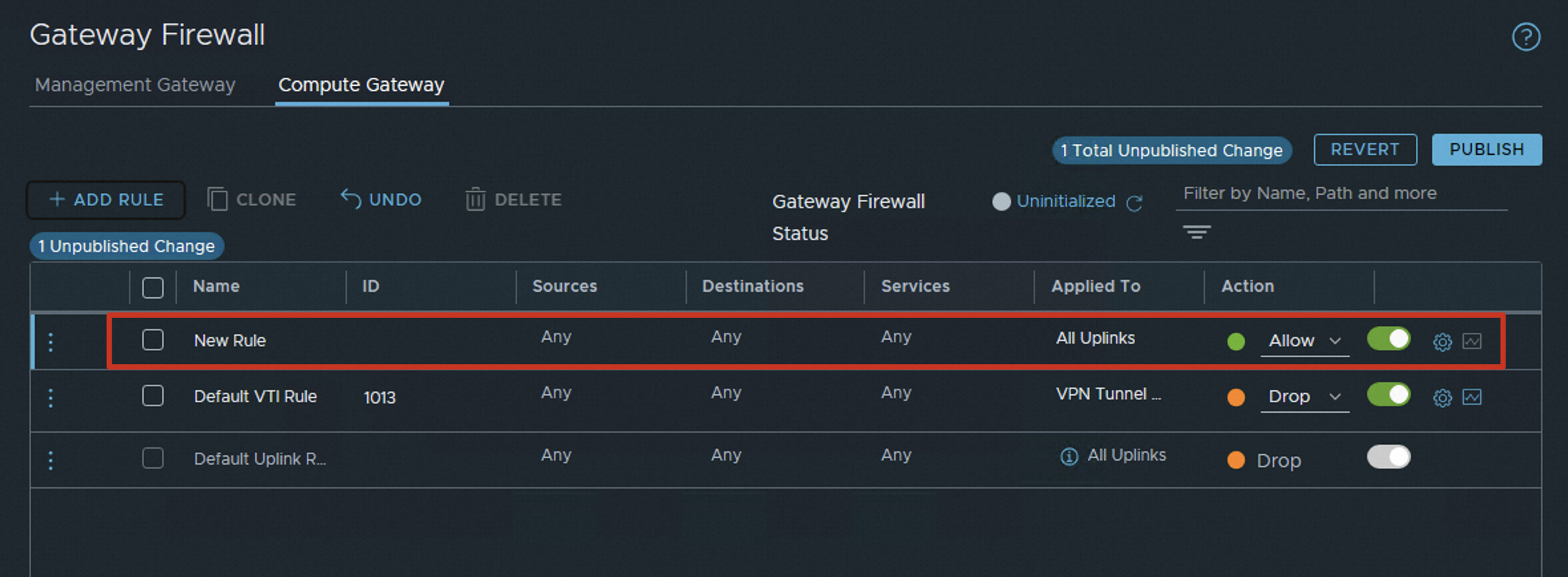Click the refresh firewall status icon
This screenshot has width=1568, height=577.
pyautogui.click(x=1134, y=203)
